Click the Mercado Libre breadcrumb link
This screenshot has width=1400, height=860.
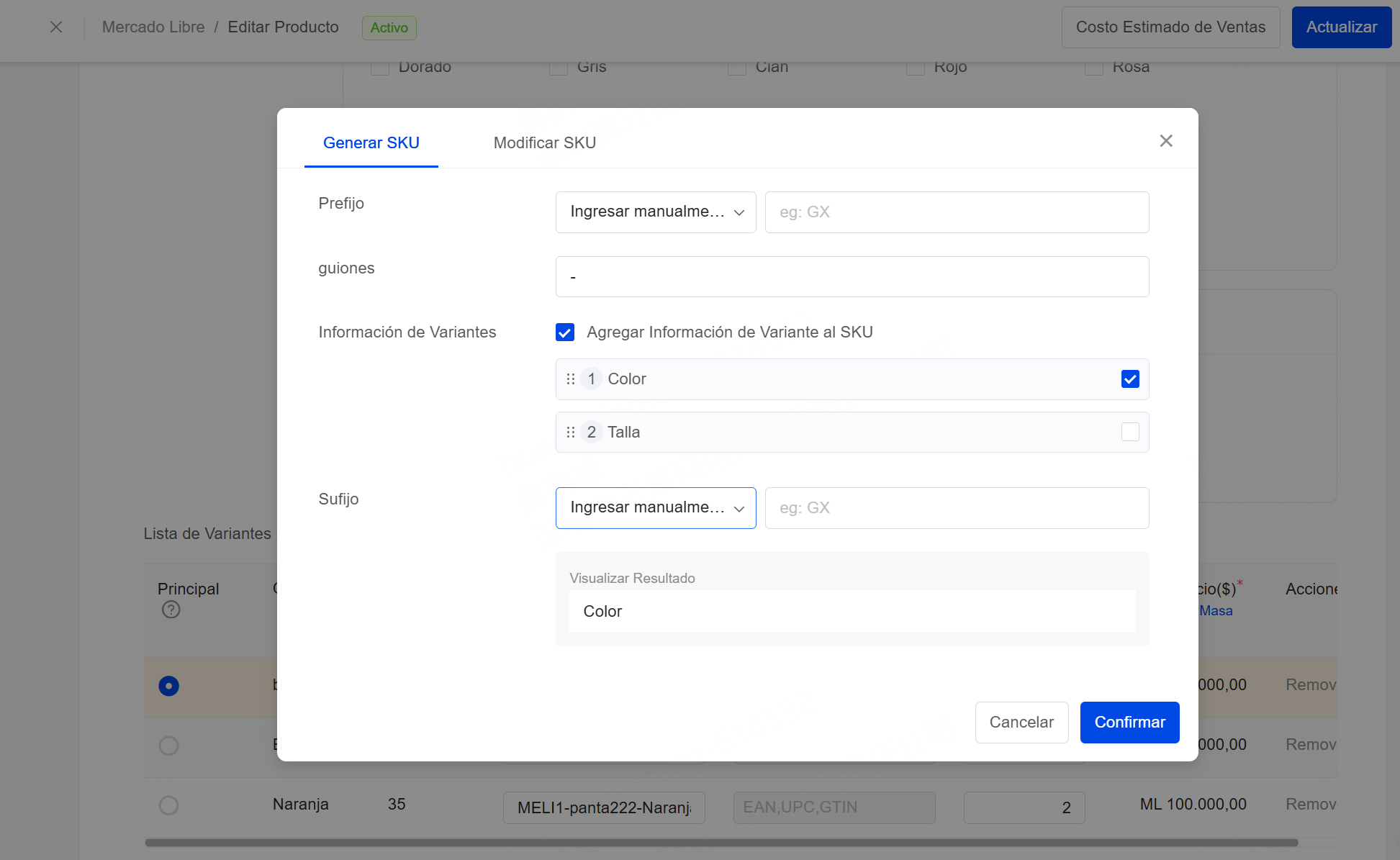click(153, 27)
